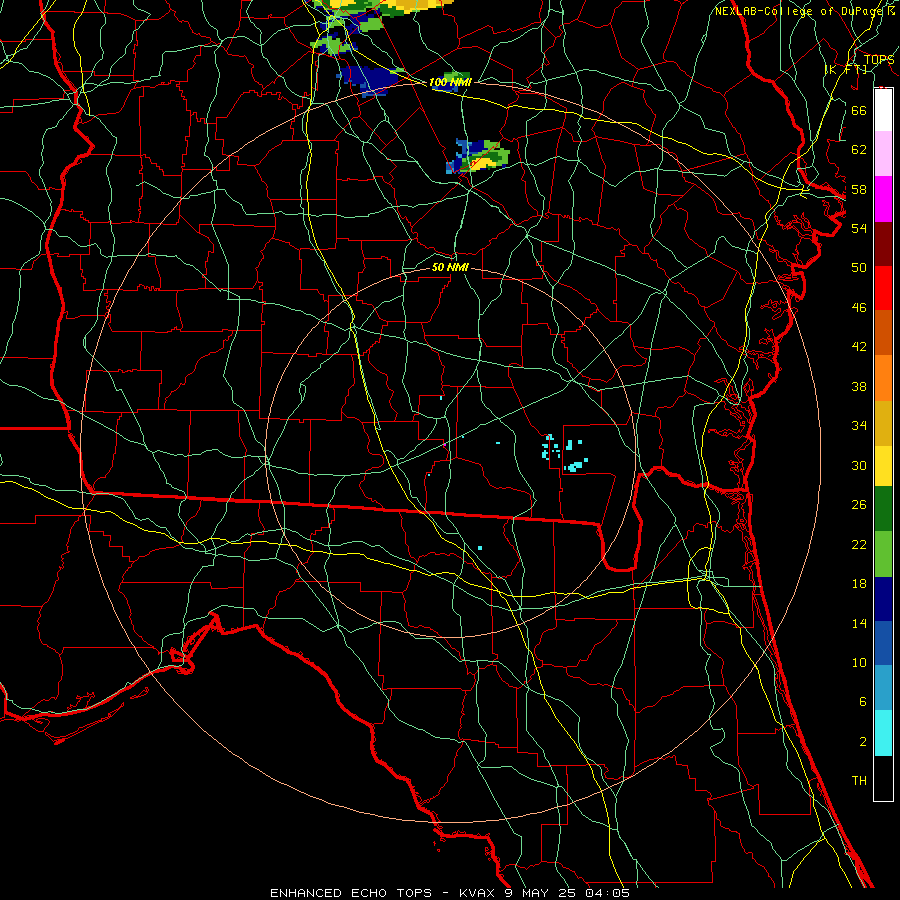This screenshot has width=900, height=900.
Task: Click the bright red legend swatch
Action: point(883,288)
